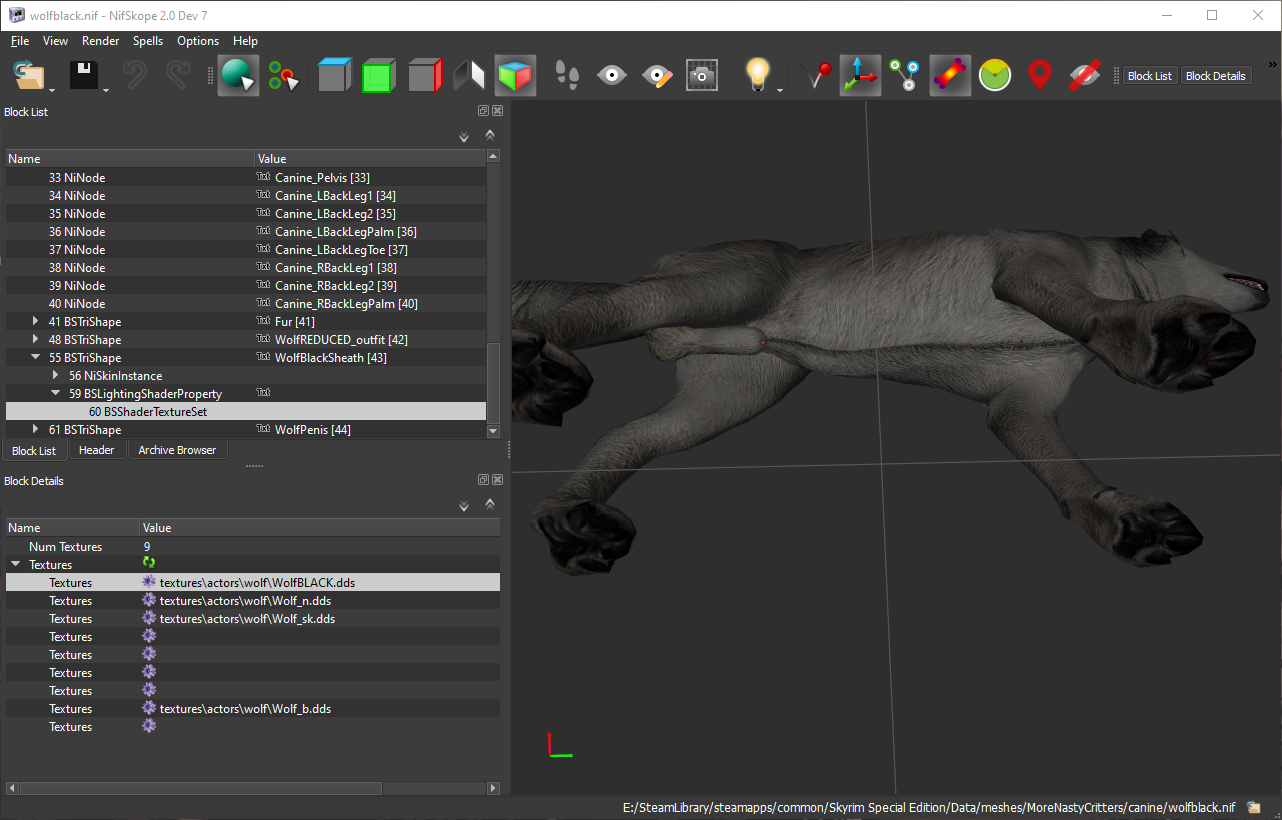Open the Save icon dropdown arrow
The image size is (1282, 820).
point(105,90)
